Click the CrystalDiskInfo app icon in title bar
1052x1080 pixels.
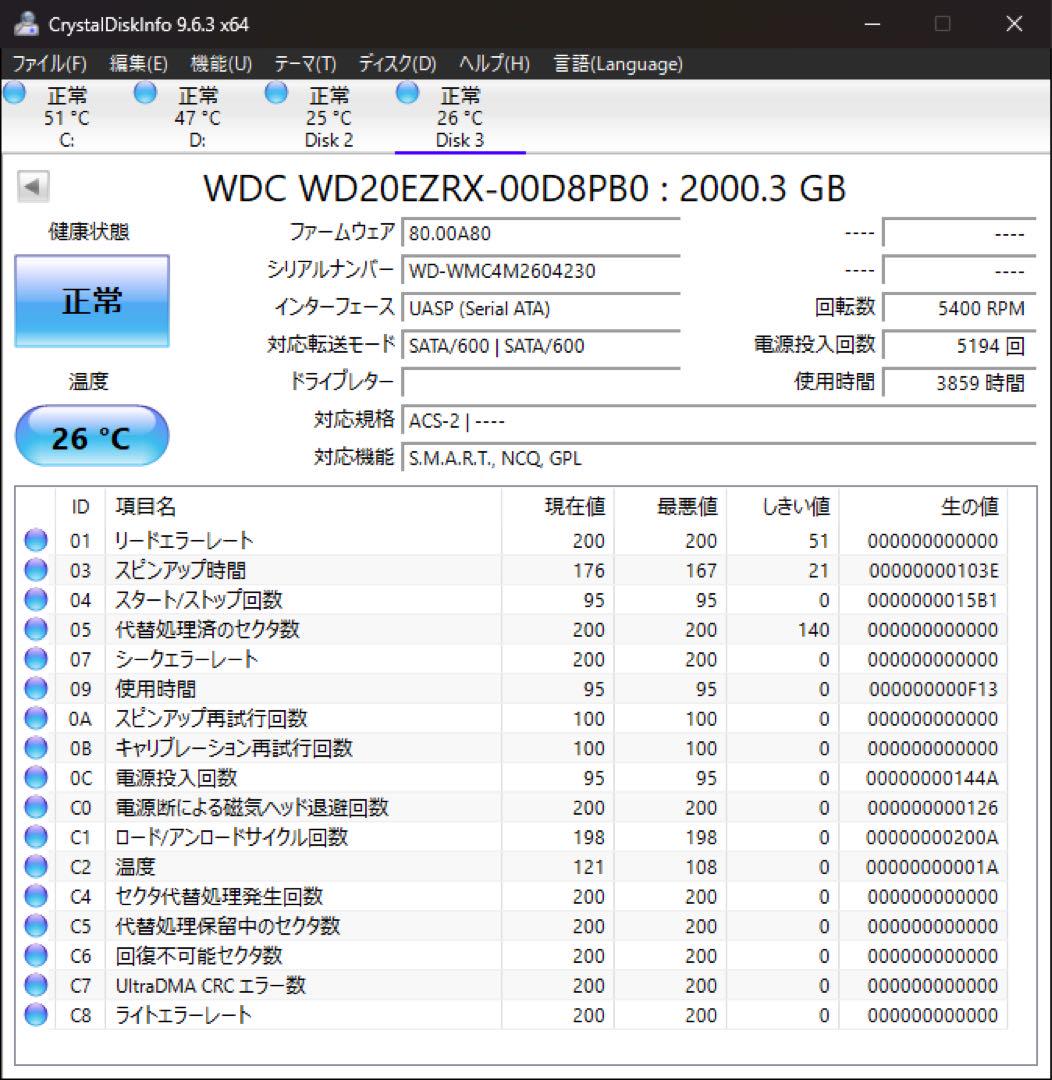pyautogui.click(x=26, y=24)
